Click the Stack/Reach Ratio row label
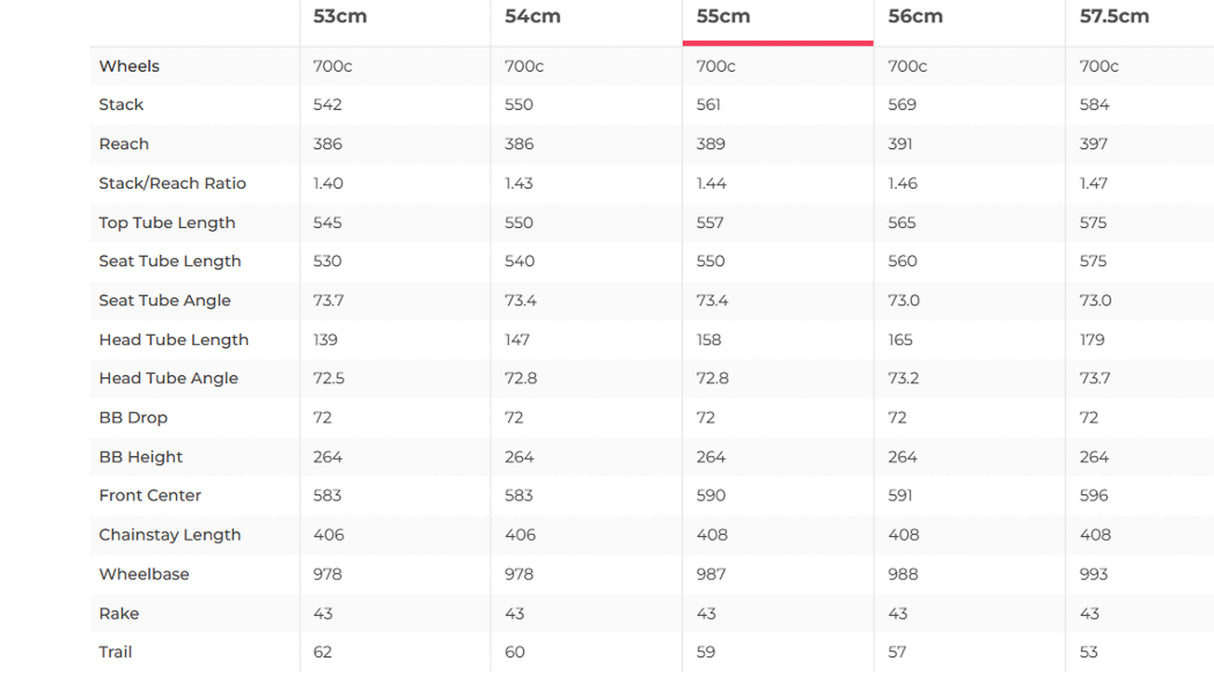Screen dimensions: 1214x683 click(x=172, y=183)
